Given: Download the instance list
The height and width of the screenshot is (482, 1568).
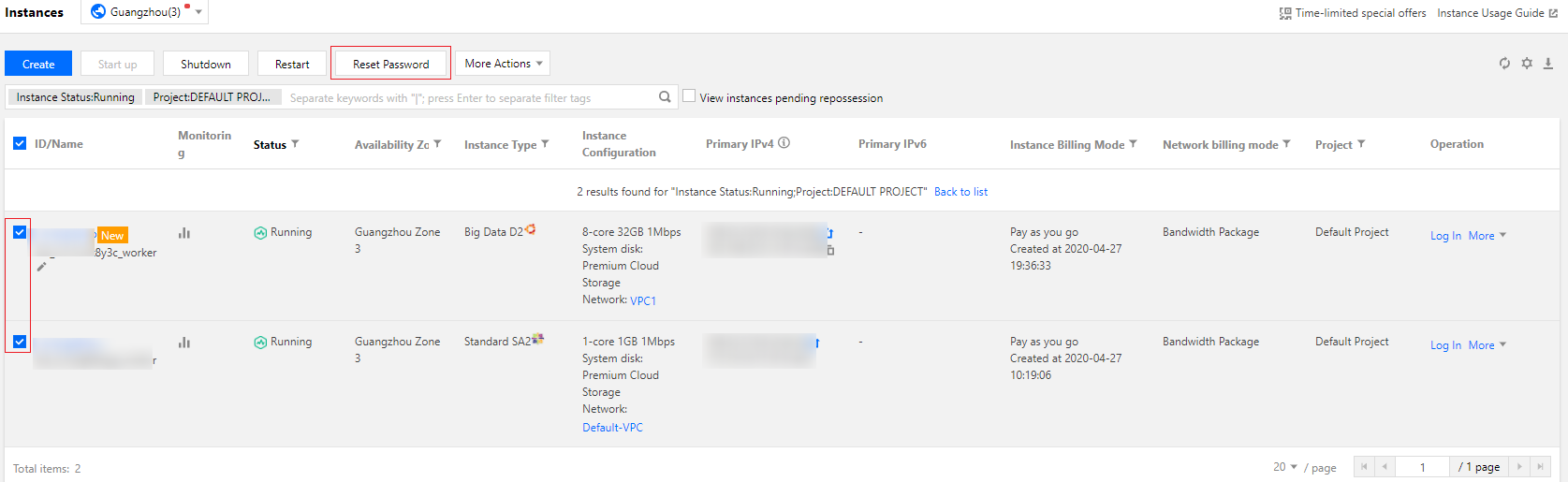Looking at the screenshot, I should pyautogui.click(x=1548, y=64).
